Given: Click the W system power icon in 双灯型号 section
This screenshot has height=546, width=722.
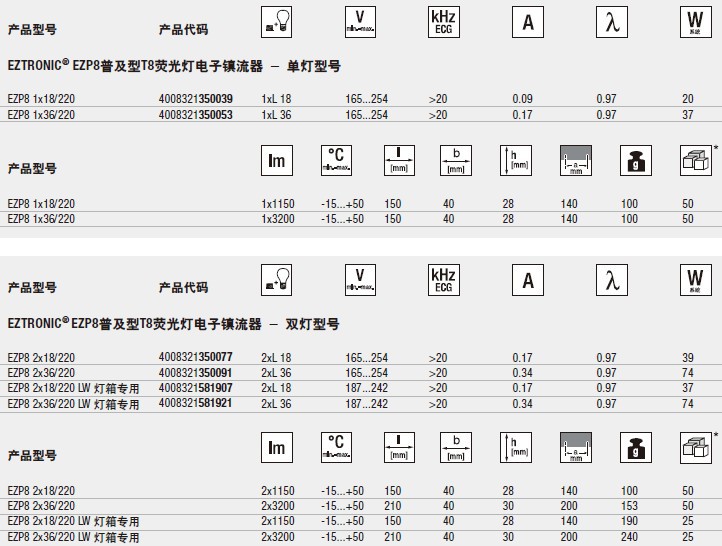Looking at the screenshot, I should pyautogui.click(x=692, y=281).
